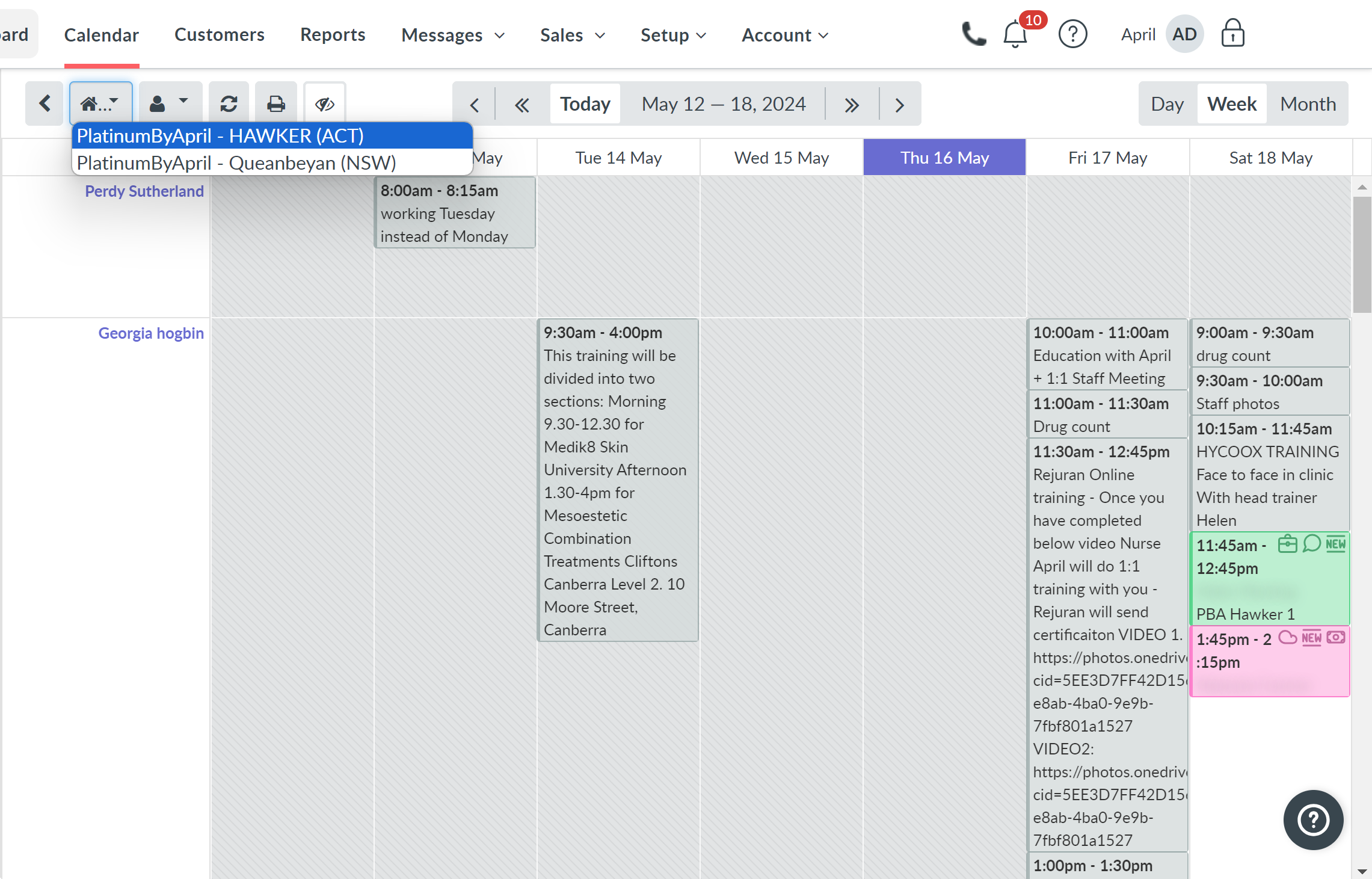Open Friday 11:00am Drug count block
This screenshot has width=1372, height=879.
point(1107,415)
